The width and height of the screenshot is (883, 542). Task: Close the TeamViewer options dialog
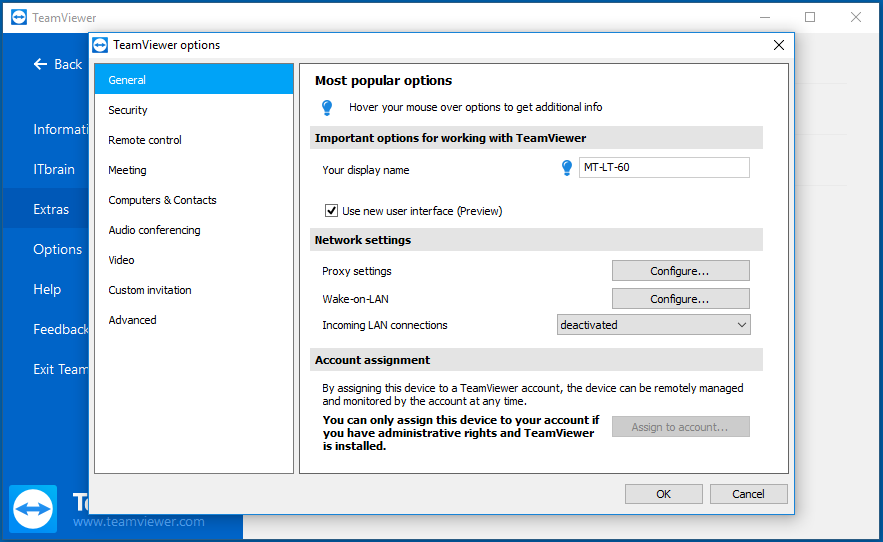point(779,45)
